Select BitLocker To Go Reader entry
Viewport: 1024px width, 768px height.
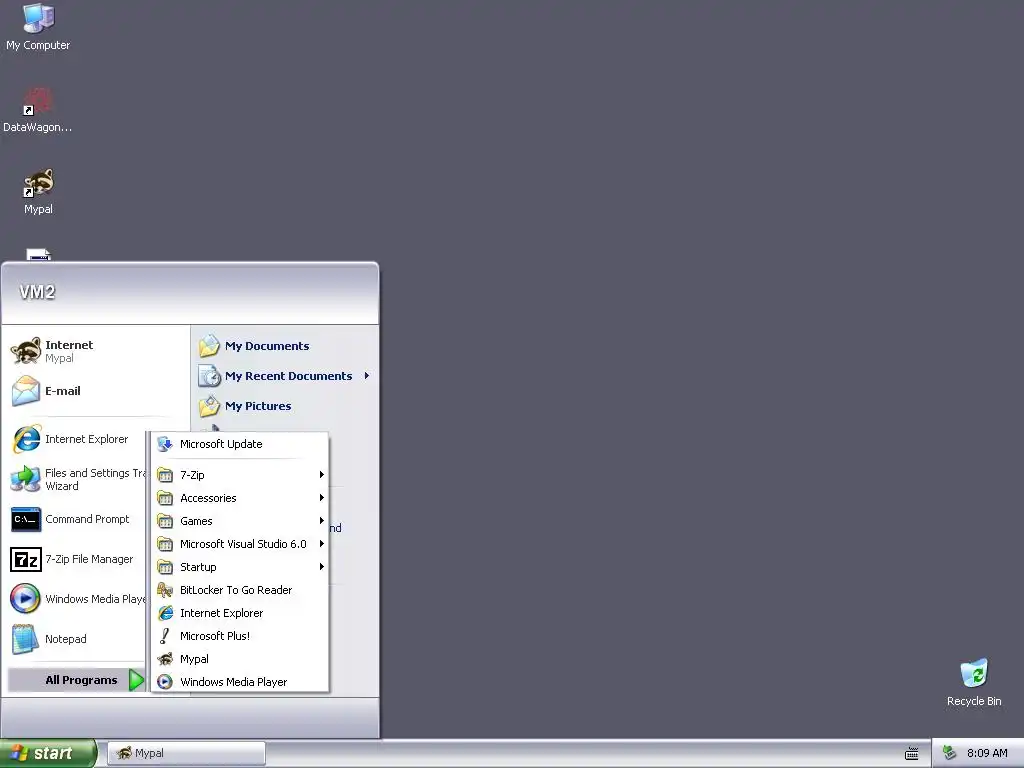(x=240, y=590)
